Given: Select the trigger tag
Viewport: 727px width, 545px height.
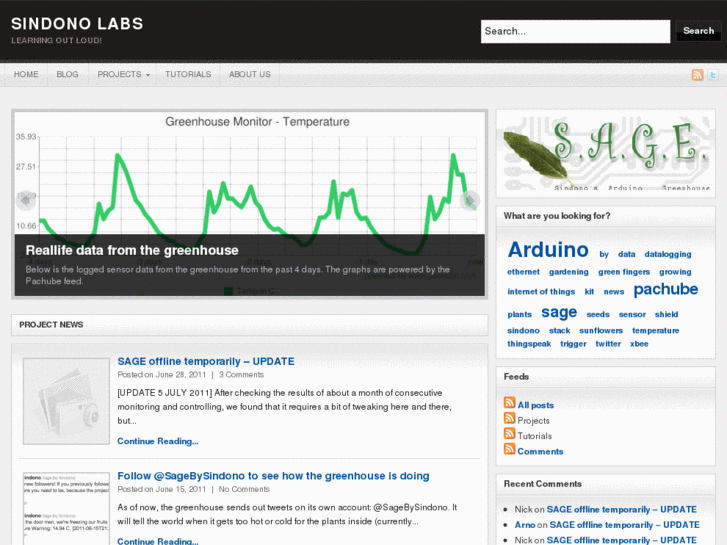Looking at the screenshot, I should tap(573, 344).
